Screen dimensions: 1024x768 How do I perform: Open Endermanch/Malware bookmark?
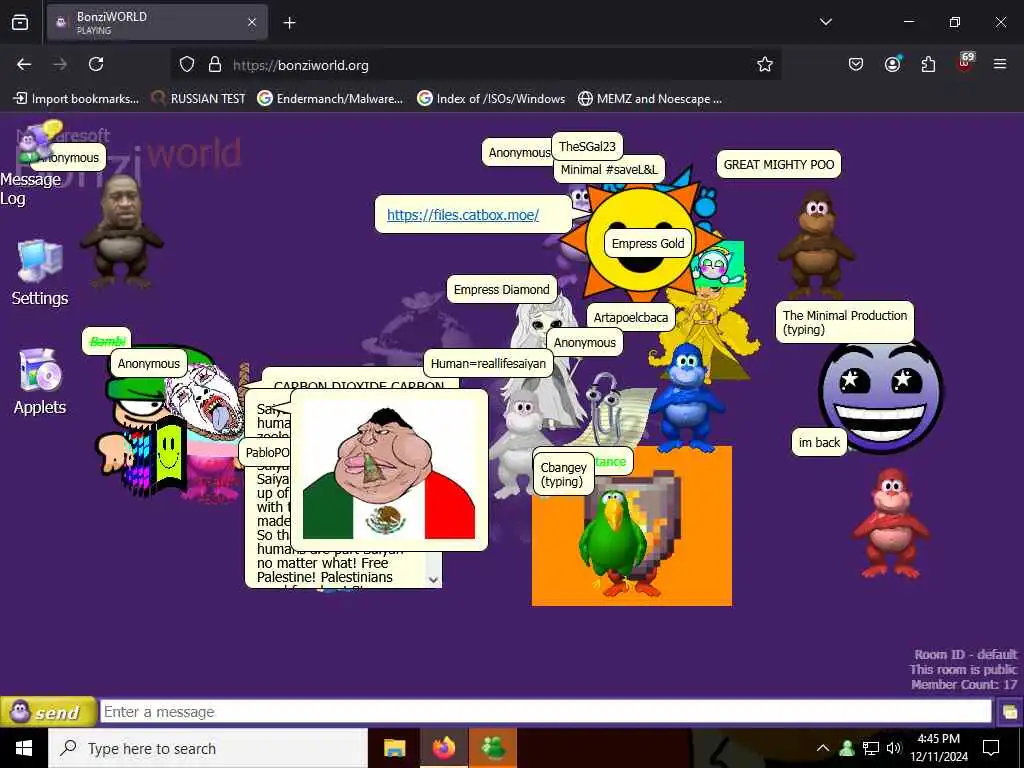pos(330,99)
